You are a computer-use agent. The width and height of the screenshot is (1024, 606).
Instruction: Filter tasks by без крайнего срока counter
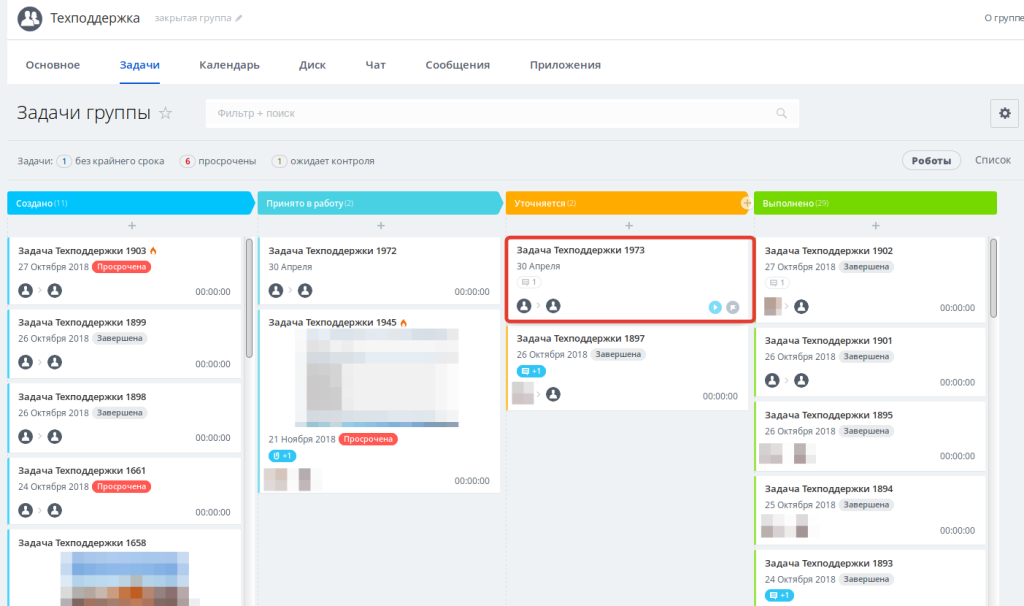pos(64,161)
